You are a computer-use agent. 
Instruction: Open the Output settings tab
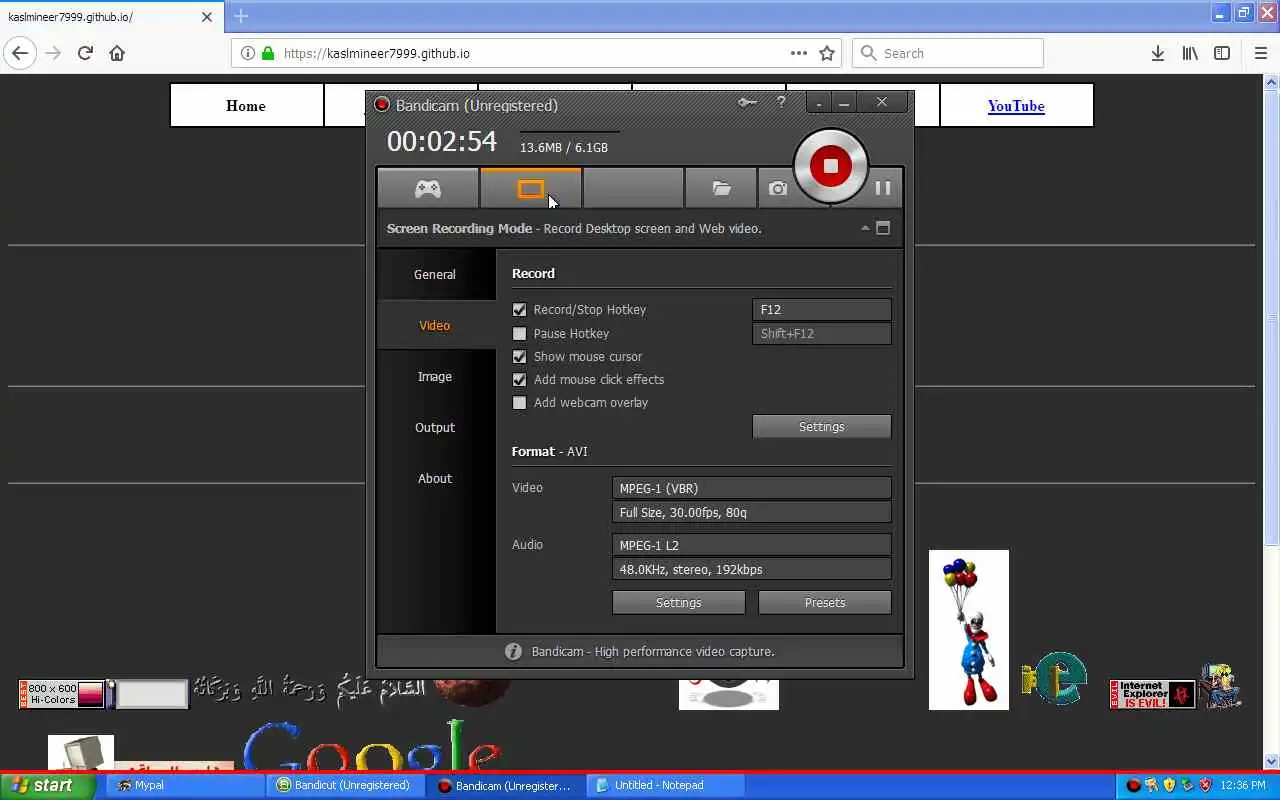coord(435,427)
